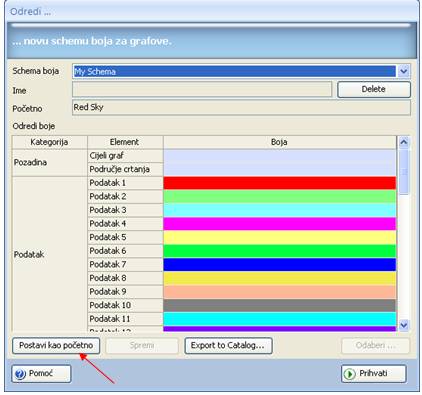Click Postavi kao početno button

click(x=56, y=345)
